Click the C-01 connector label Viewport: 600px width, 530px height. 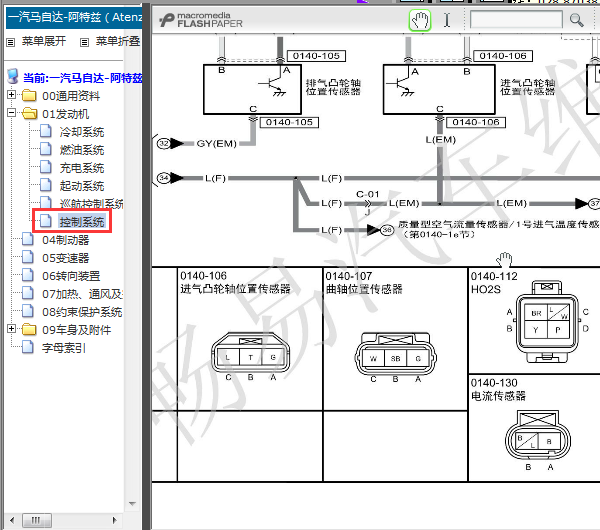tap(367, 194)
